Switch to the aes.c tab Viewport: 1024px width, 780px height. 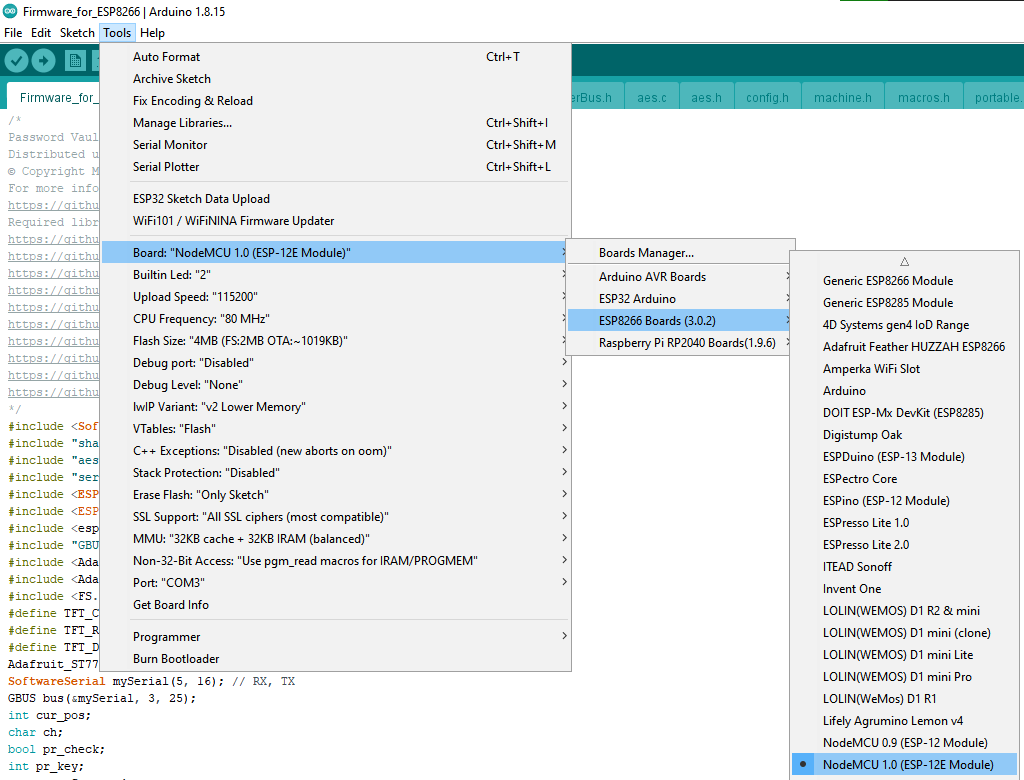pos(652,97)
